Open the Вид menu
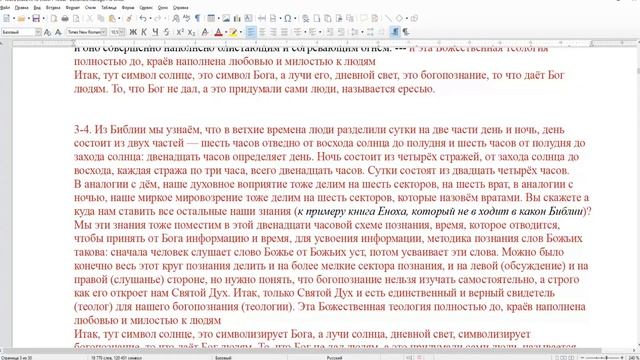 click(x=37, y=7)
